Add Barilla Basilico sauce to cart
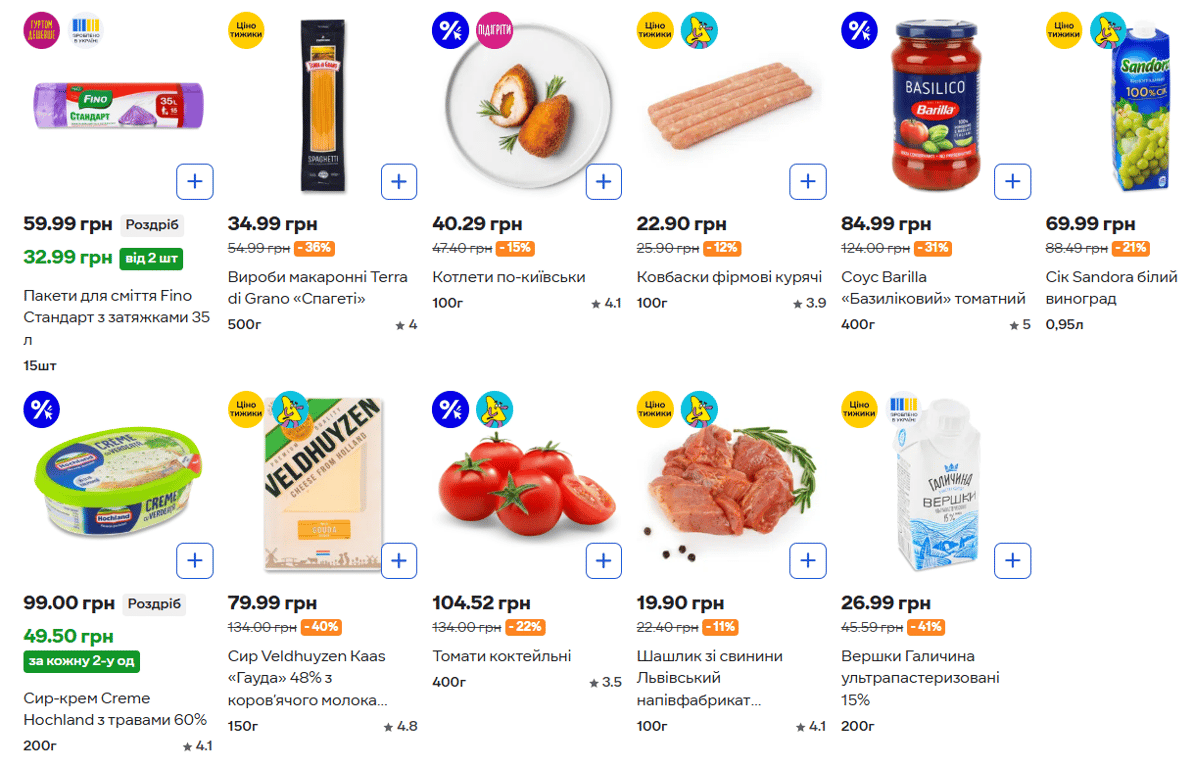 pyautogui.click(x=1012, y=182)
